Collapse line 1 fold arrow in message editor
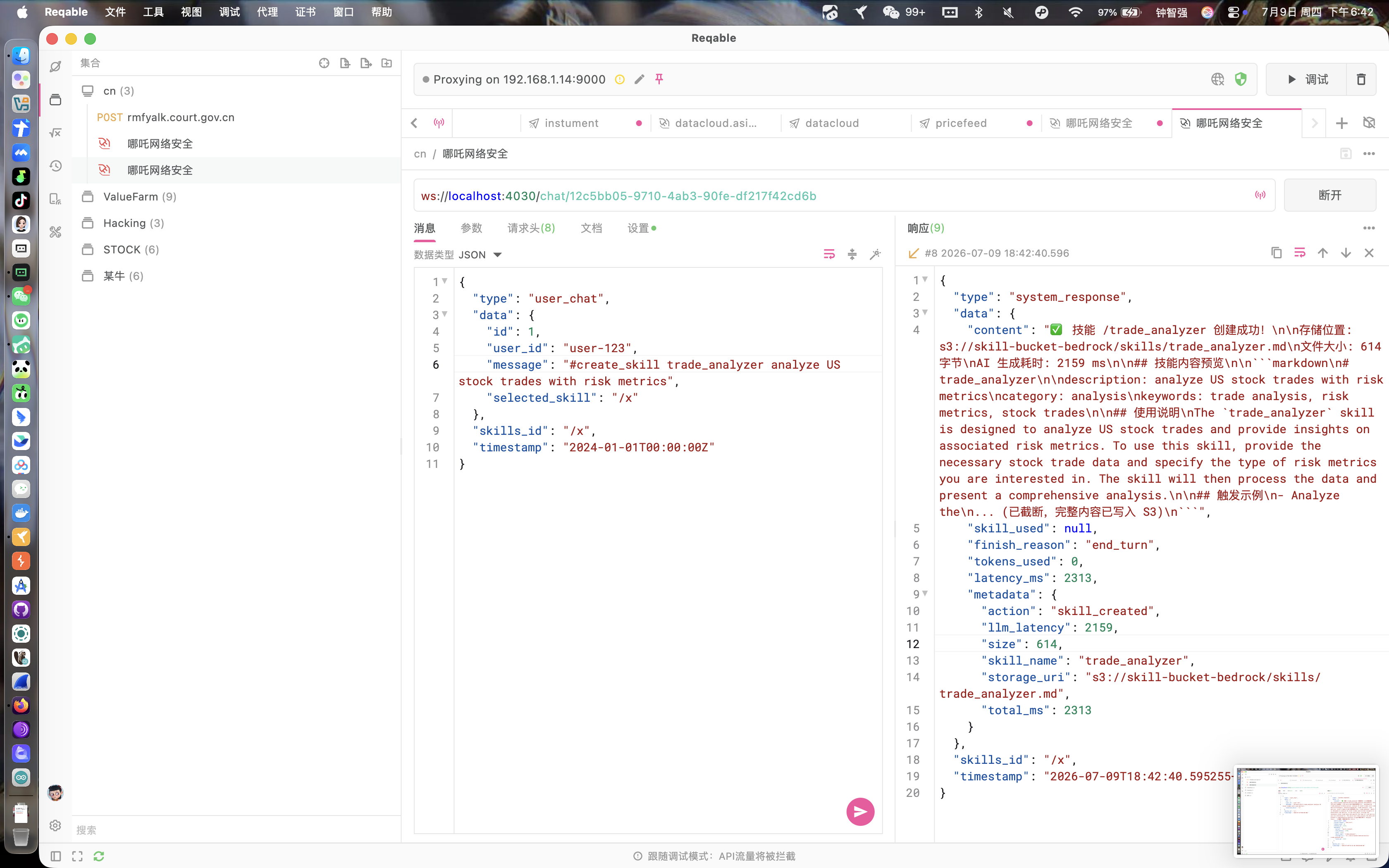The height and width of the screenshot is (868, 1389). pyautogui.click(x=445, y=281)
